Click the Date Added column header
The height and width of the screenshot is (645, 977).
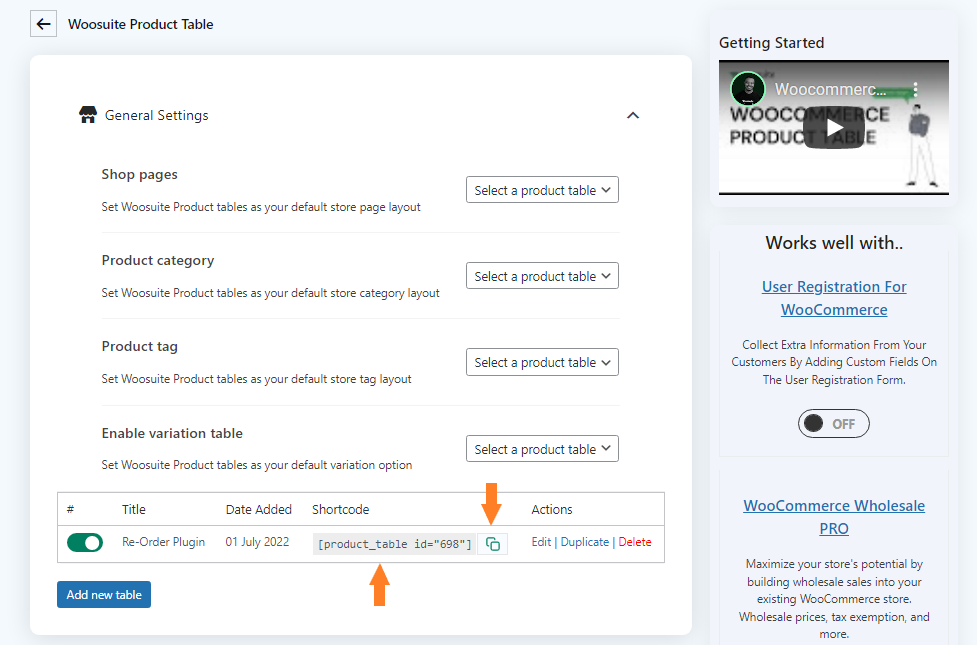point(259,510)
